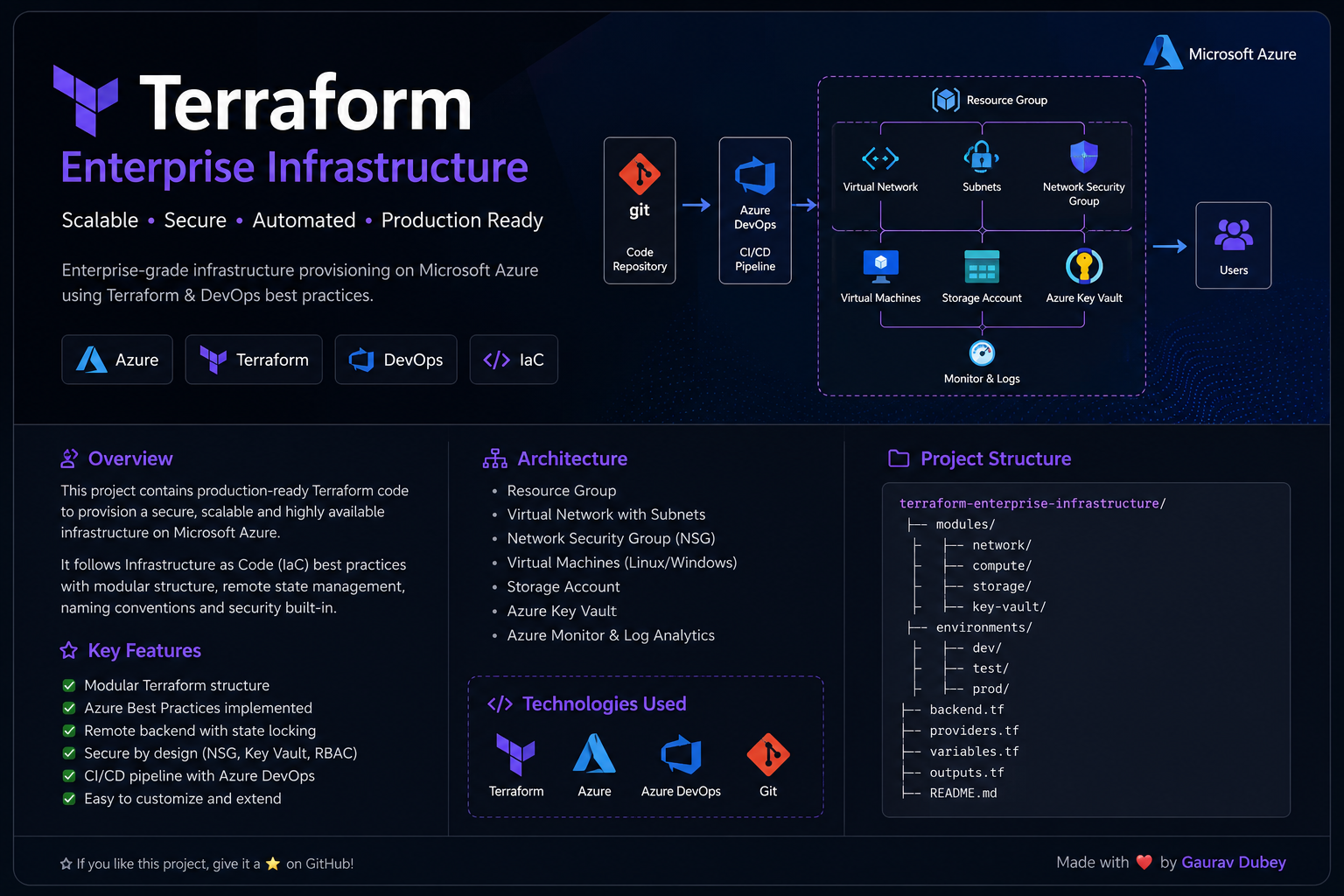
Task: Click the "Production Ready" tagline text
Action: pos(462,220)
